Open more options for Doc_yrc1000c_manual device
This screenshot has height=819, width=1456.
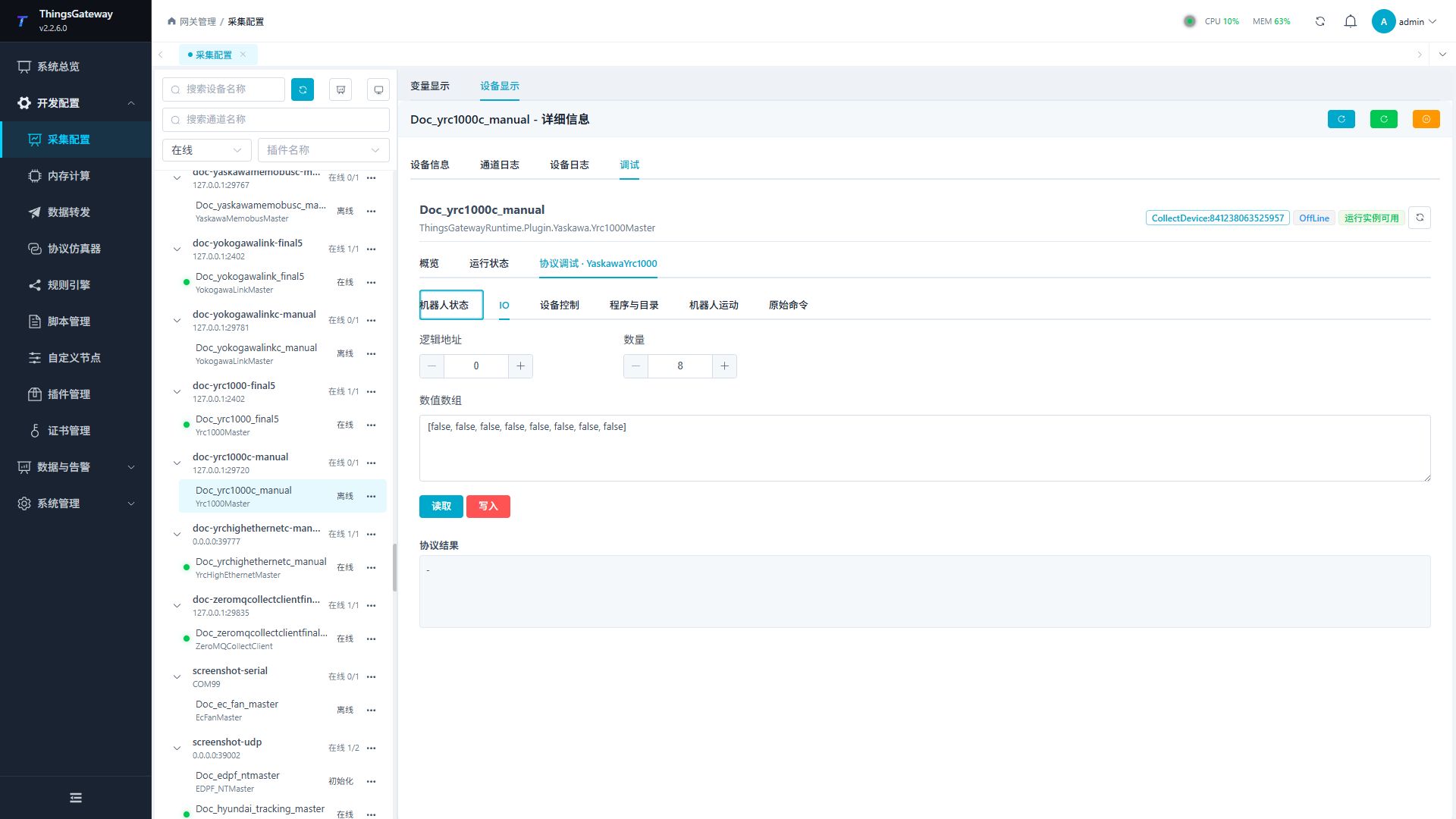click(x=371, y=496)
